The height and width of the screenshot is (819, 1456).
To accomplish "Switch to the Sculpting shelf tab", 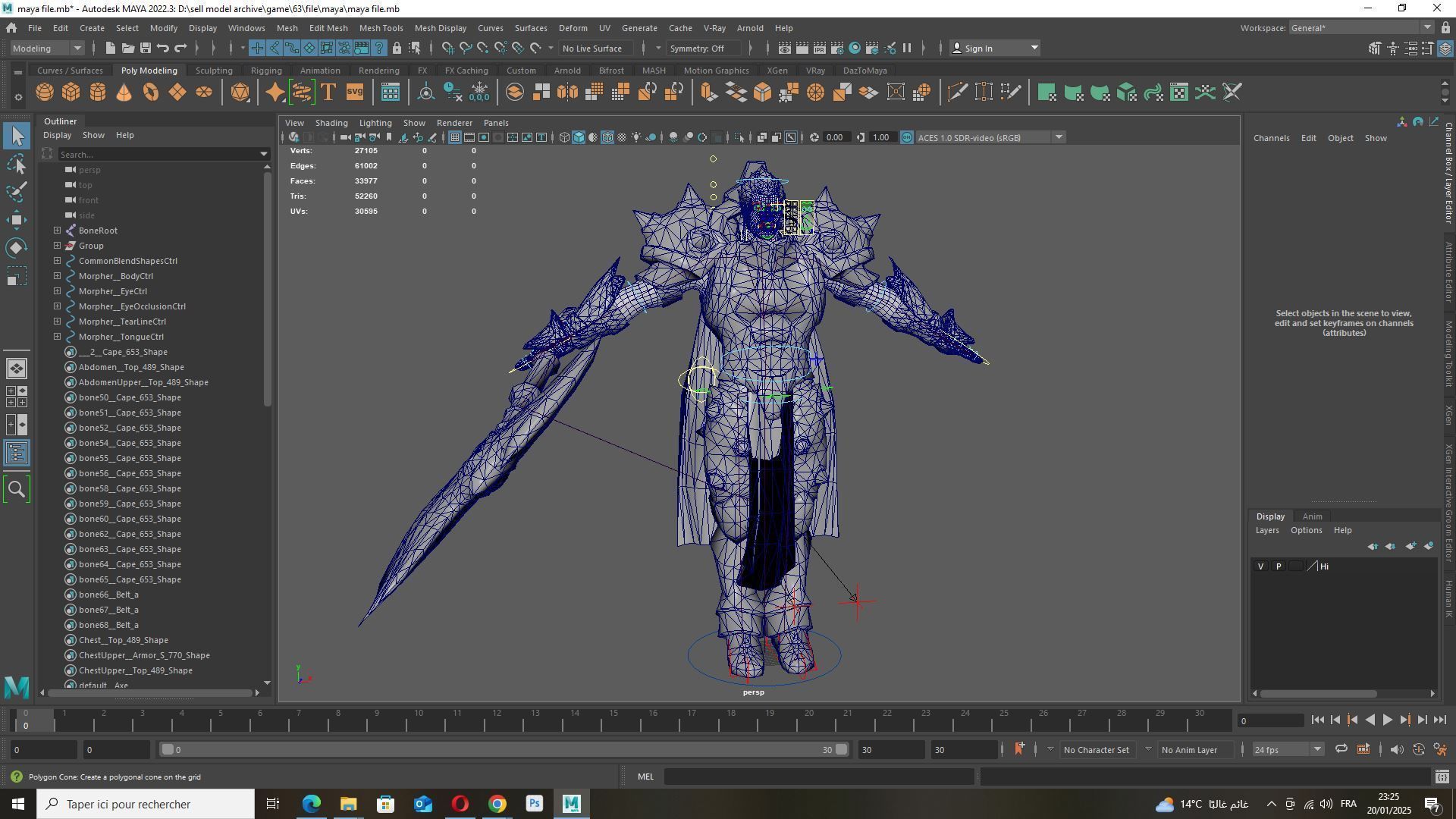I will (x=214, y=71).
